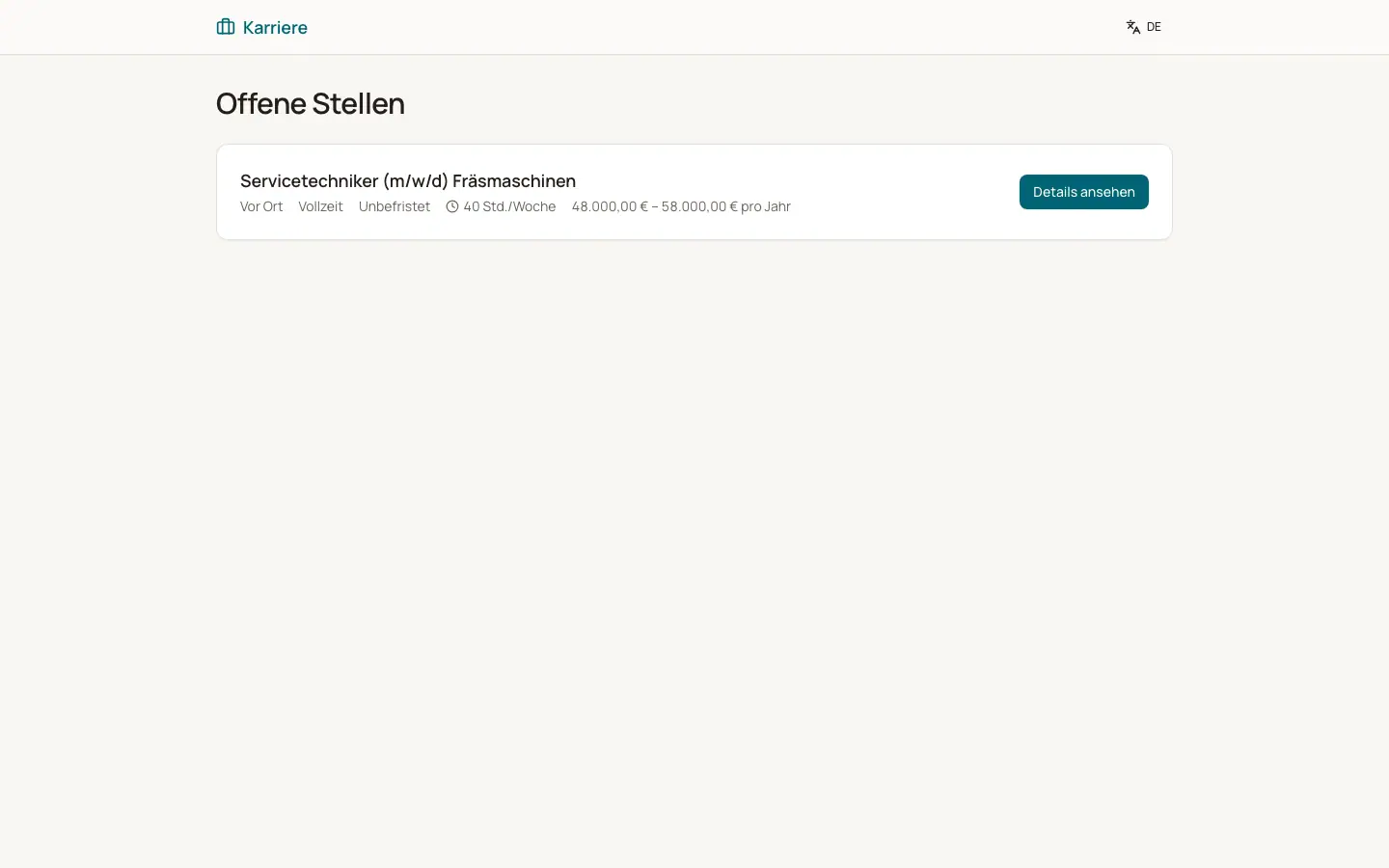This screenshot has width=1389, height=868.
Task: Click the salary range 48.000,00 € – 58.000,00 €
Action: (654, 206)
